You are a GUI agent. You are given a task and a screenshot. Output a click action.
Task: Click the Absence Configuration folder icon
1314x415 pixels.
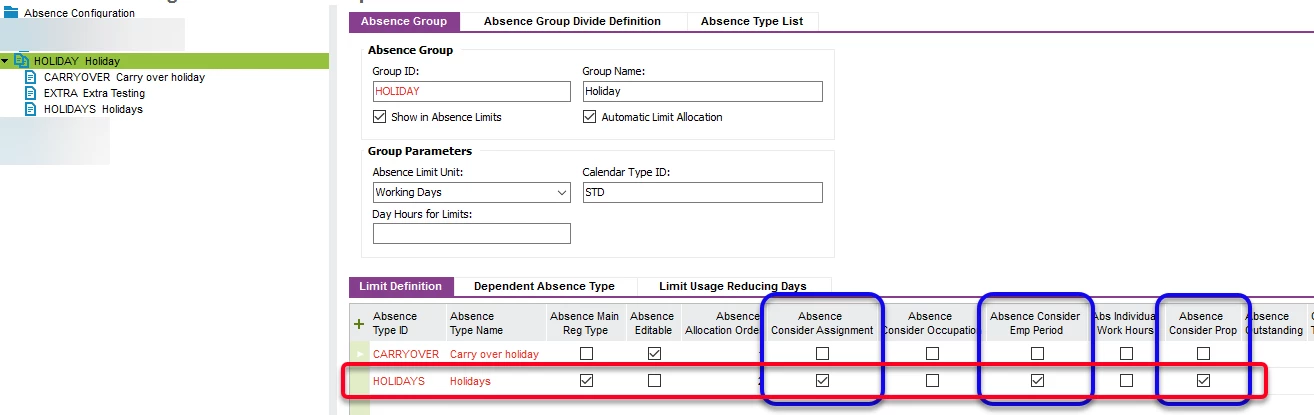pos(11,13)
